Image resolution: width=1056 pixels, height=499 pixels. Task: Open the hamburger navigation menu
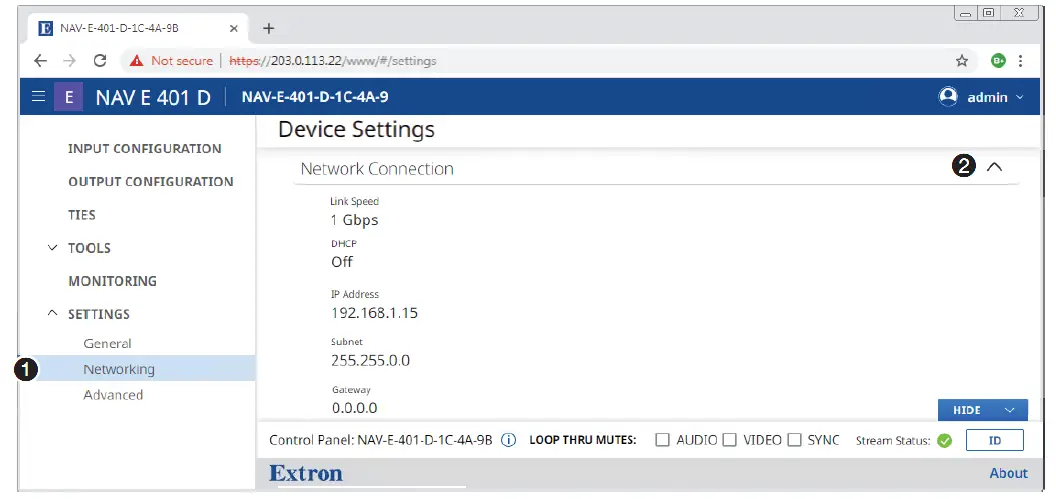[x=38, y=97]
